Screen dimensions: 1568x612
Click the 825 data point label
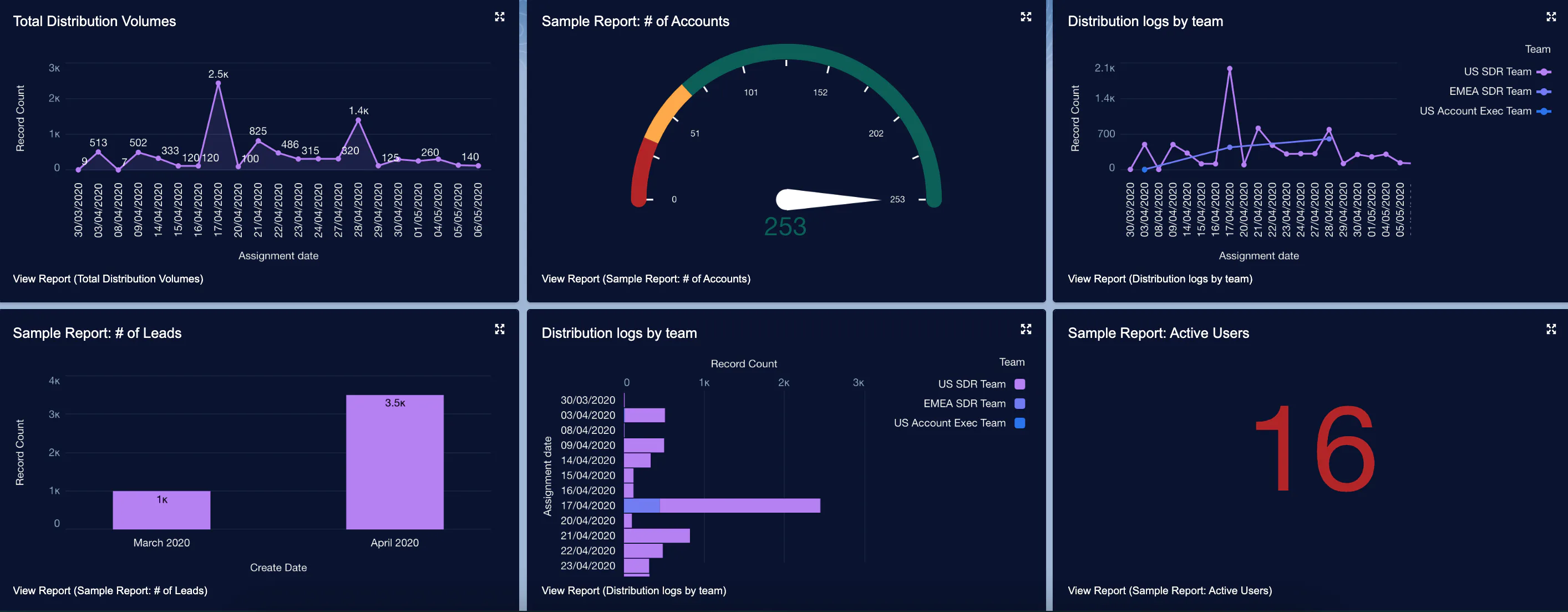point(257,131)
